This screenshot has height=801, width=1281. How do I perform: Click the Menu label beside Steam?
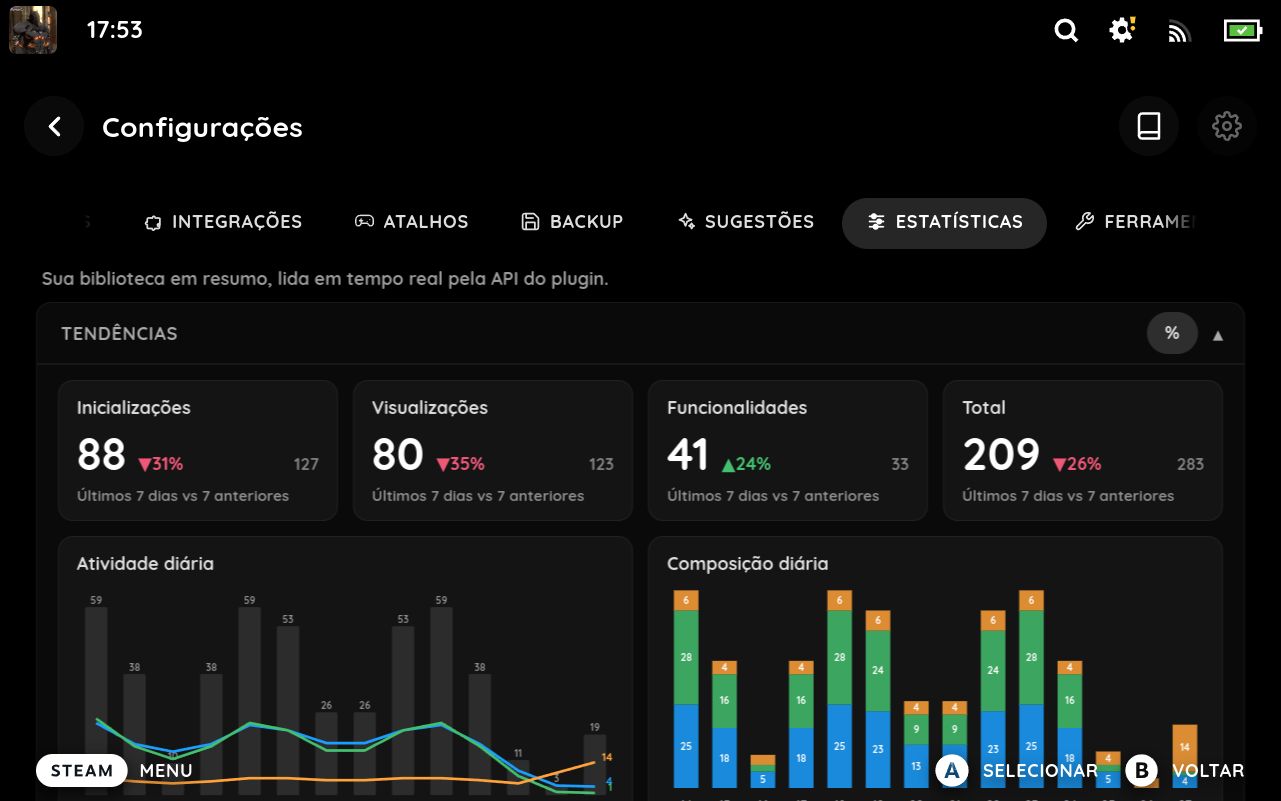click(166, 771)
